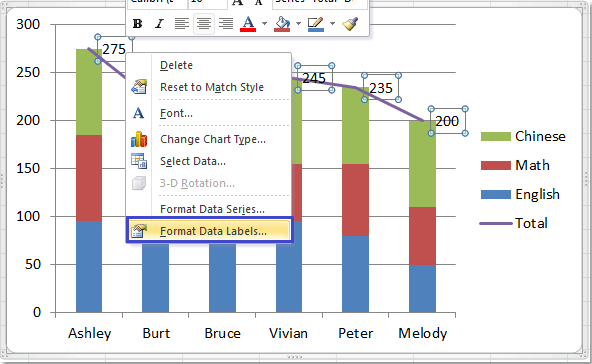Click Change Chart Type bar icon
The height and width of the screenshot is (364, 592).
pos(139,139)
